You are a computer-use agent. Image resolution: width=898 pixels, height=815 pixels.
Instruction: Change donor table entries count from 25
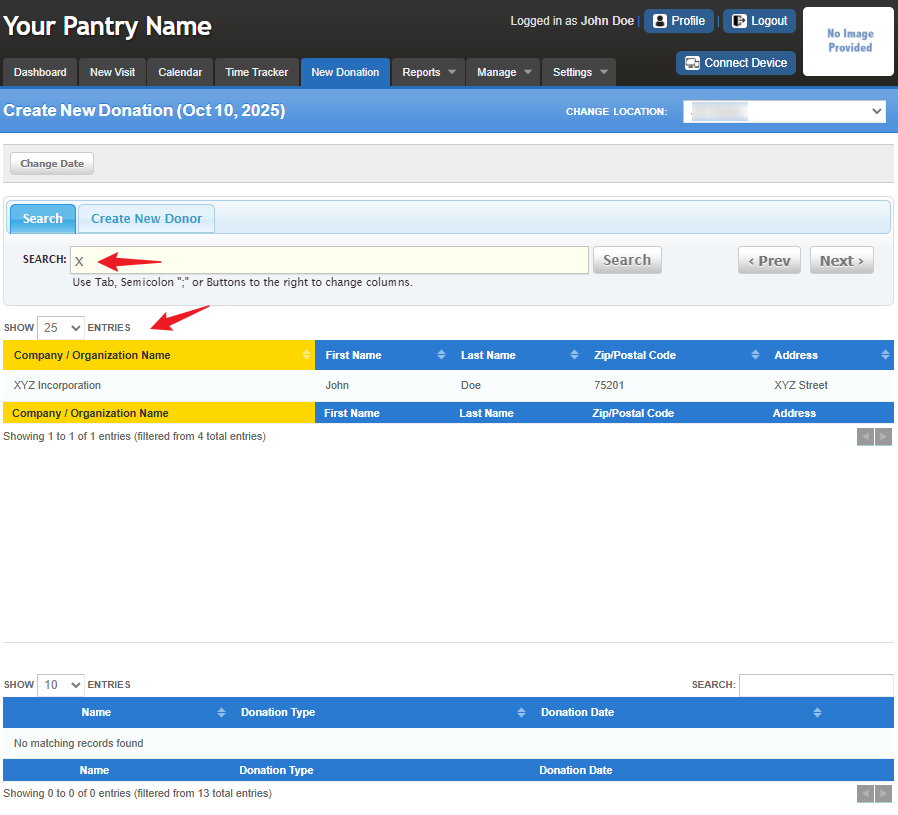pyautogui.click(x=61, y=328)
